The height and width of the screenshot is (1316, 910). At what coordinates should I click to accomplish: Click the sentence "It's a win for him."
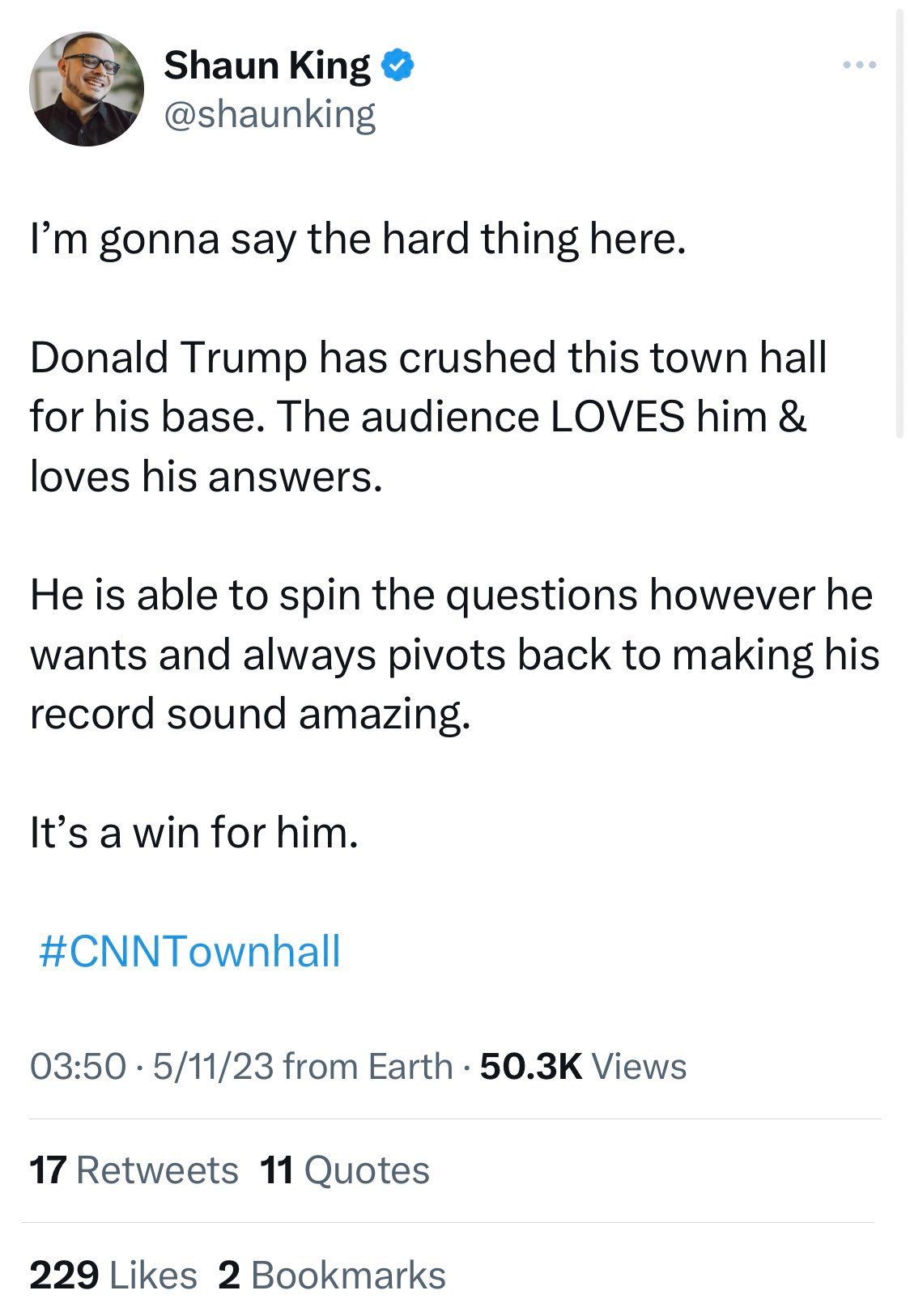(193, 832)
